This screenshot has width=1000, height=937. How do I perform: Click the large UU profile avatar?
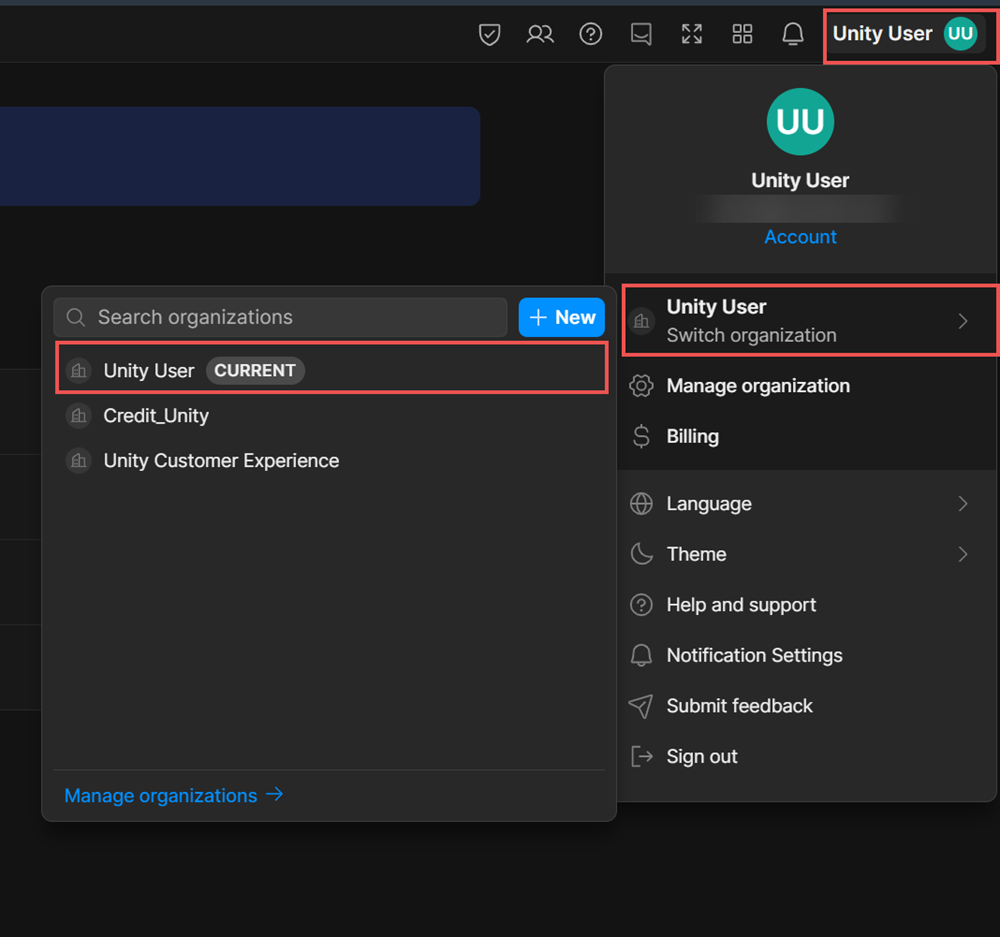click(800, 122)
